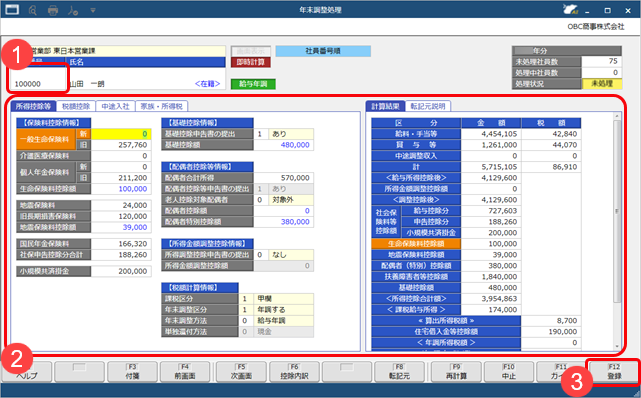Image resolution: width=641 pixels, height=398 pixels.
Task: Click the settings check icon in the title bar
Action: coord(73,10)
